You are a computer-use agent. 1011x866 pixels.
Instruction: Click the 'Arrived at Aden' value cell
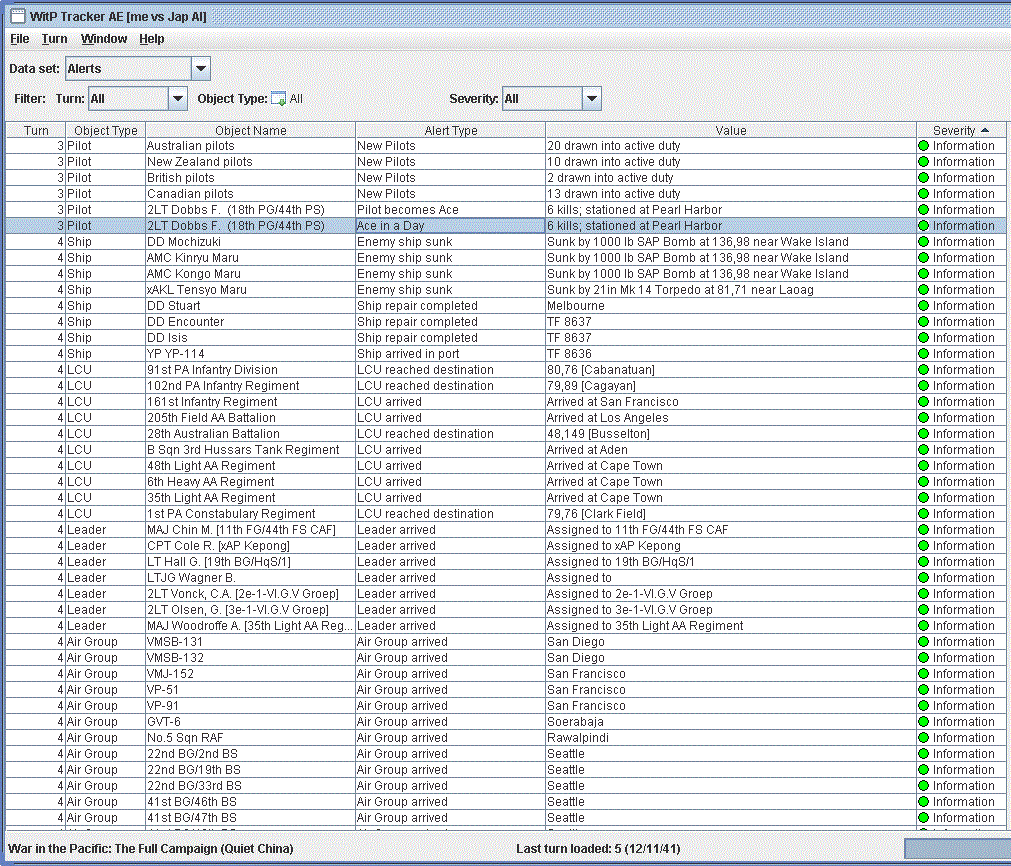coord(731,449)
